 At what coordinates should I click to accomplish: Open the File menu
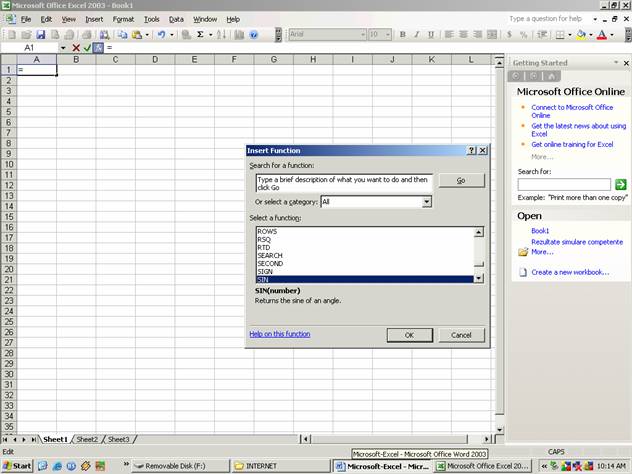pyautogui.click(x=26, y=19)
